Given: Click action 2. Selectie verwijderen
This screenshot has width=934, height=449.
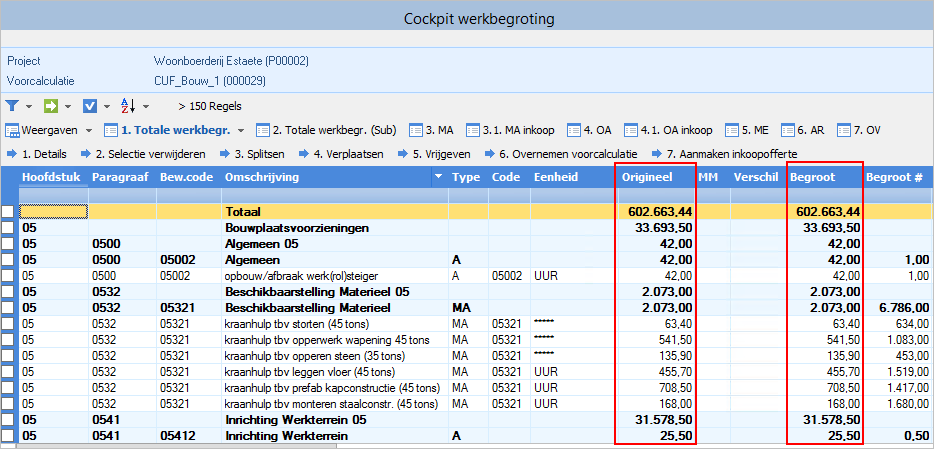Looking at the screenshot, I should pyautogui.click(x=142, y=154).
